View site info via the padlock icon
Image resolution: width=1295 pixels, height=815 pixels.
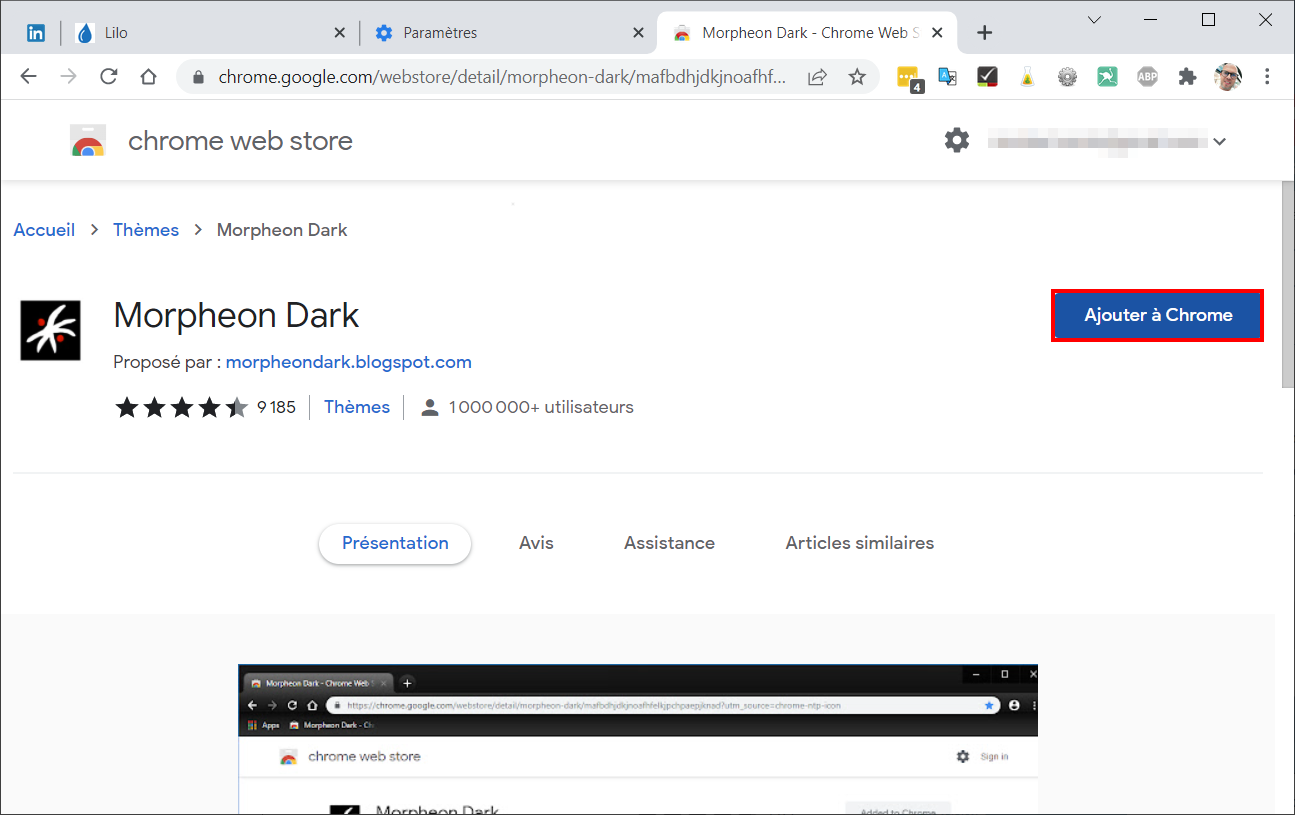click(x=198, y=77)
